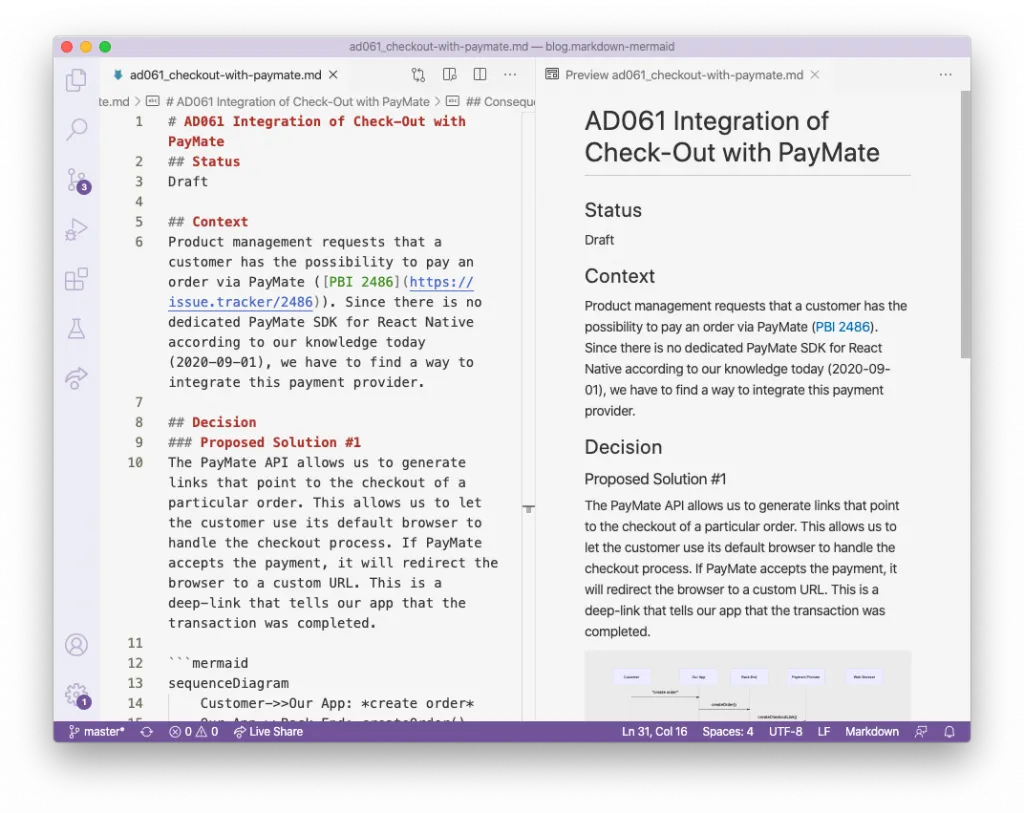Close the ad061_checkout-with-paymate.md editor tab
The height and width of the screenshot is (813, 1024).
[x=333, y=75]
